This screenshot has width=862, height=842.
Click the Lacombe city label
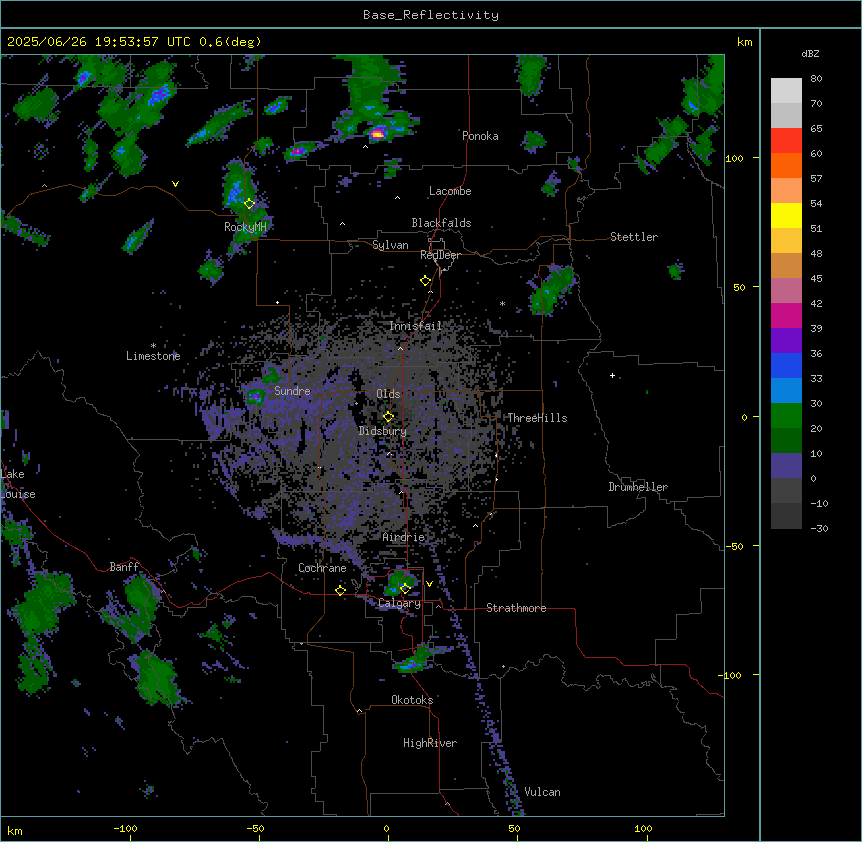[x=450, y=191]
